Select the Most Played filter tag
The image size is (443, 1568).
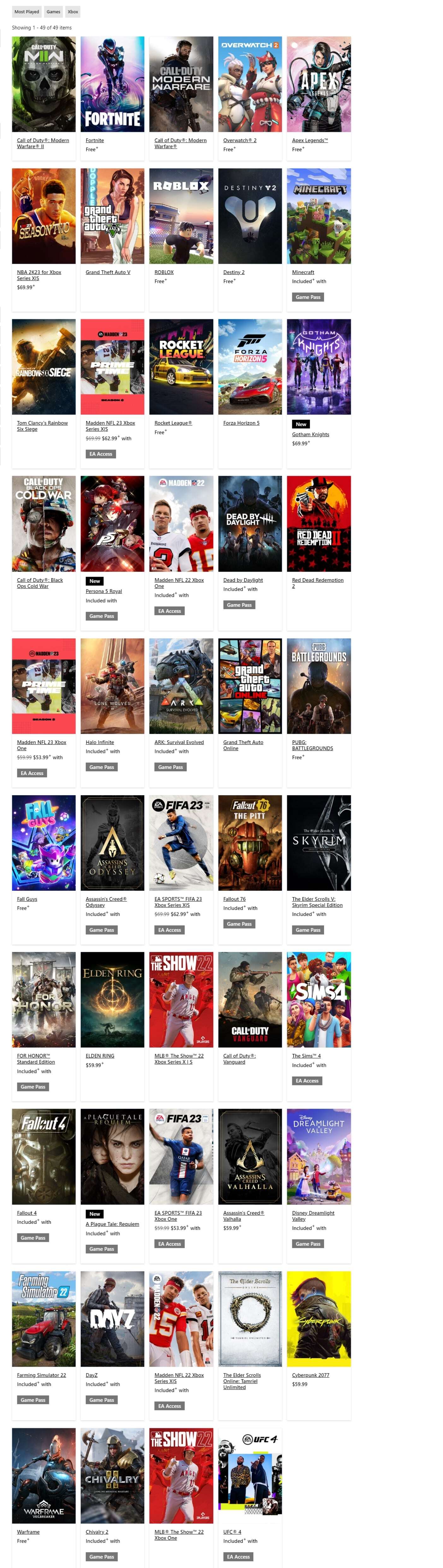click(27, 12)
